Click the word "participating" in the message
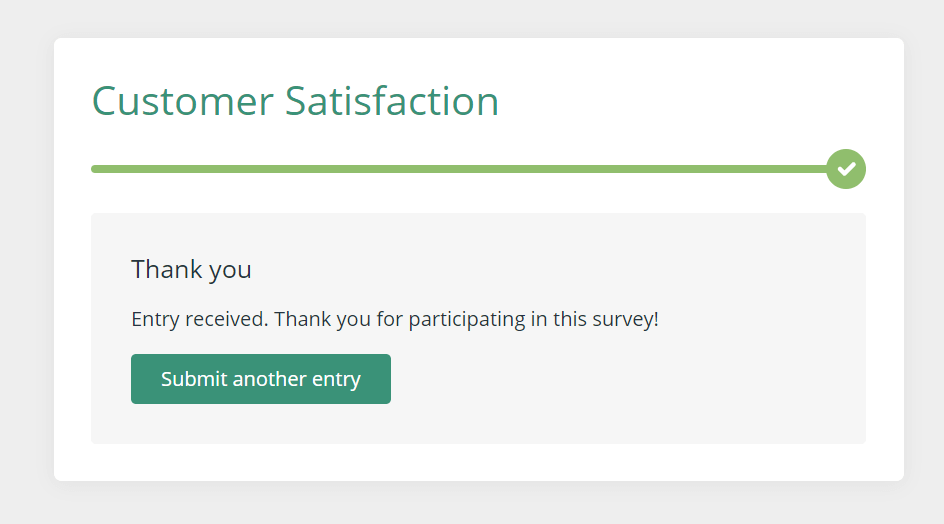944x524 pixels. [x=467, y=320]
